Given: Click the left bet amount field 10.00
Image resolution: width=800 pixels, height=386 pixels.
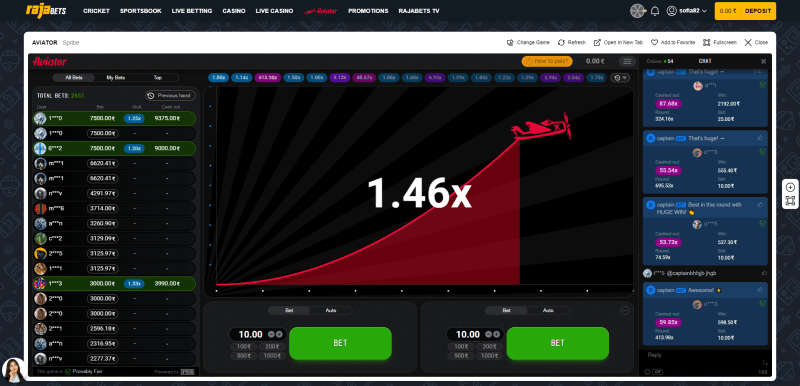Looking at the screenshot, I should [250, 334].
